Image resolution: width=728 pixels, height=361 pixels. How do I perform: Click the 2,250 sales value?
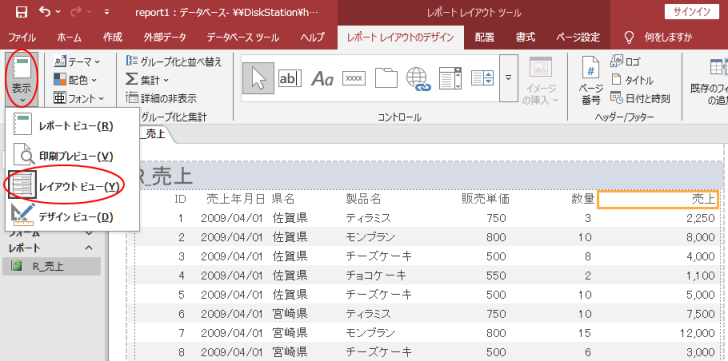(701, 218)
